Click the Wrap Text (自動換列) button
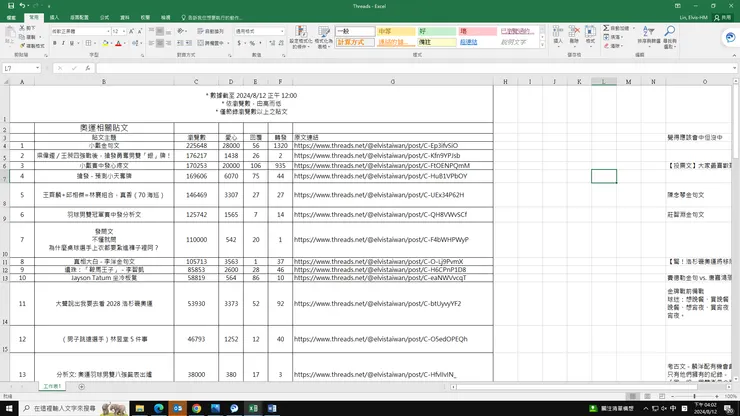This screenshot has height=416, width=740. 210,31
